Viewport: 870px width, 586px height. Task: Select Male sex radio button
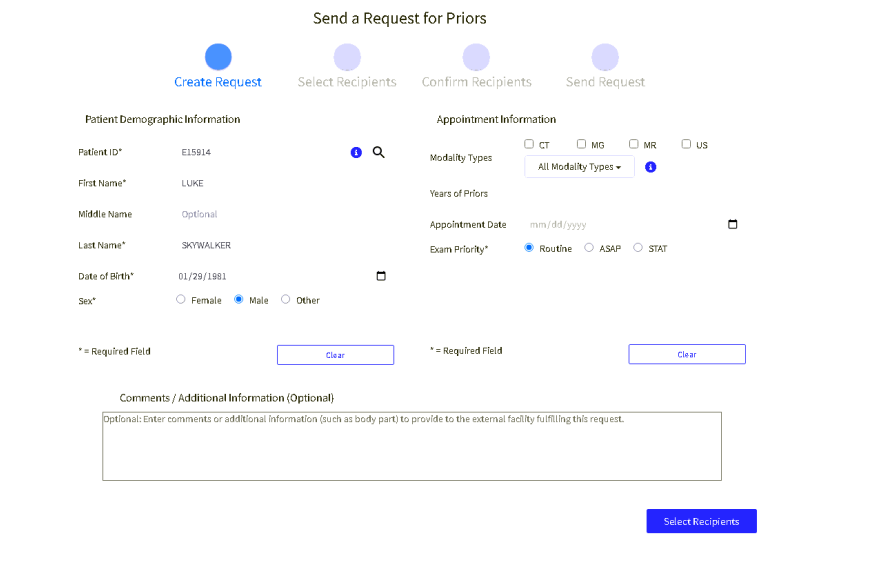click(x=239, y=300)
